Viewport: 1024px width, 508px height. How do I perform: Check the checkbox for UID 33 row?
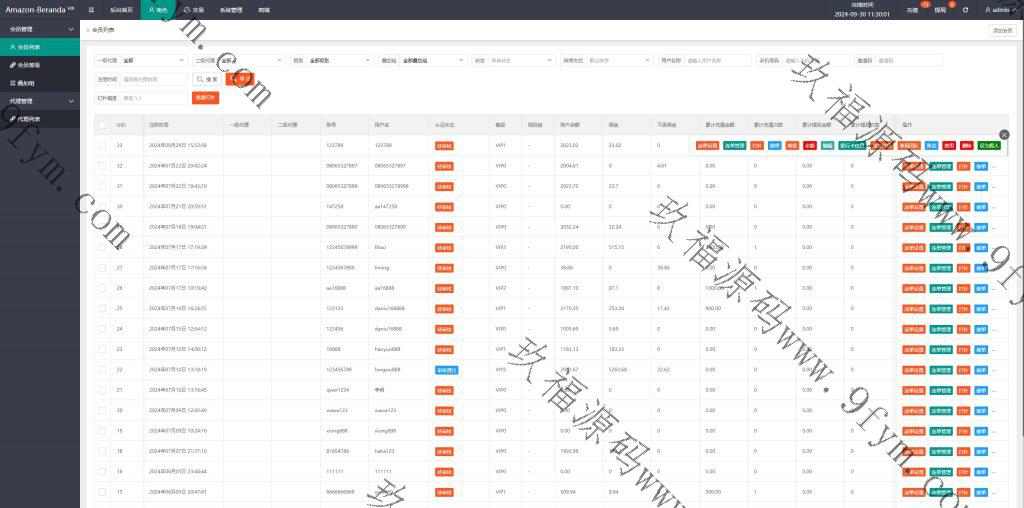click(102, 146)
